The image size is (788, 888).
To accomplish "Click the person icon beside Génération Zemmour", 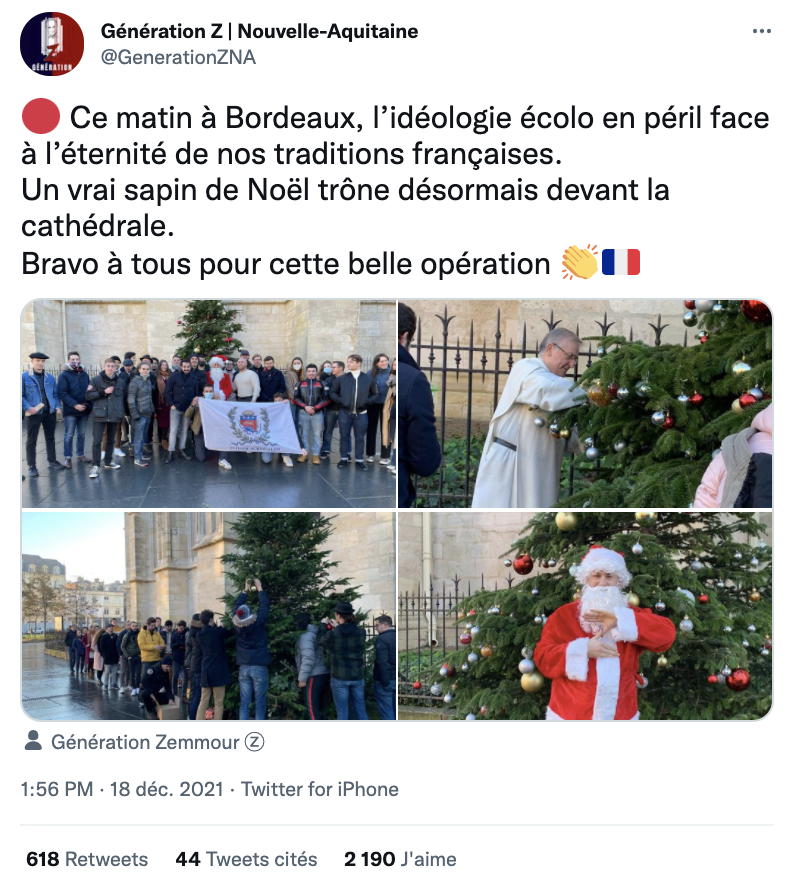I will [33, 741].
